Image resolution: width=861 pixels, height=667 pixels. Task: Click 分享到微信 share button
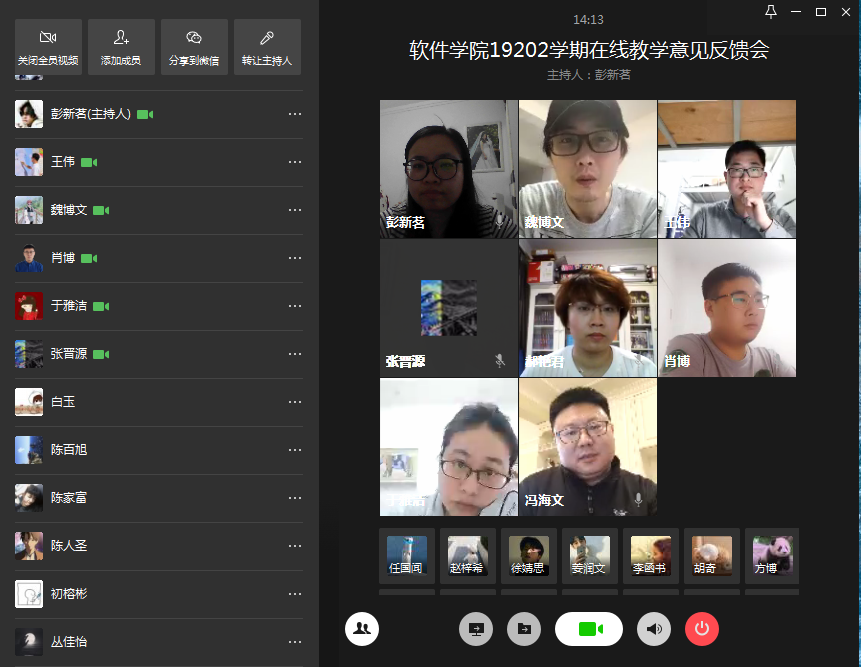coord(194,47)
